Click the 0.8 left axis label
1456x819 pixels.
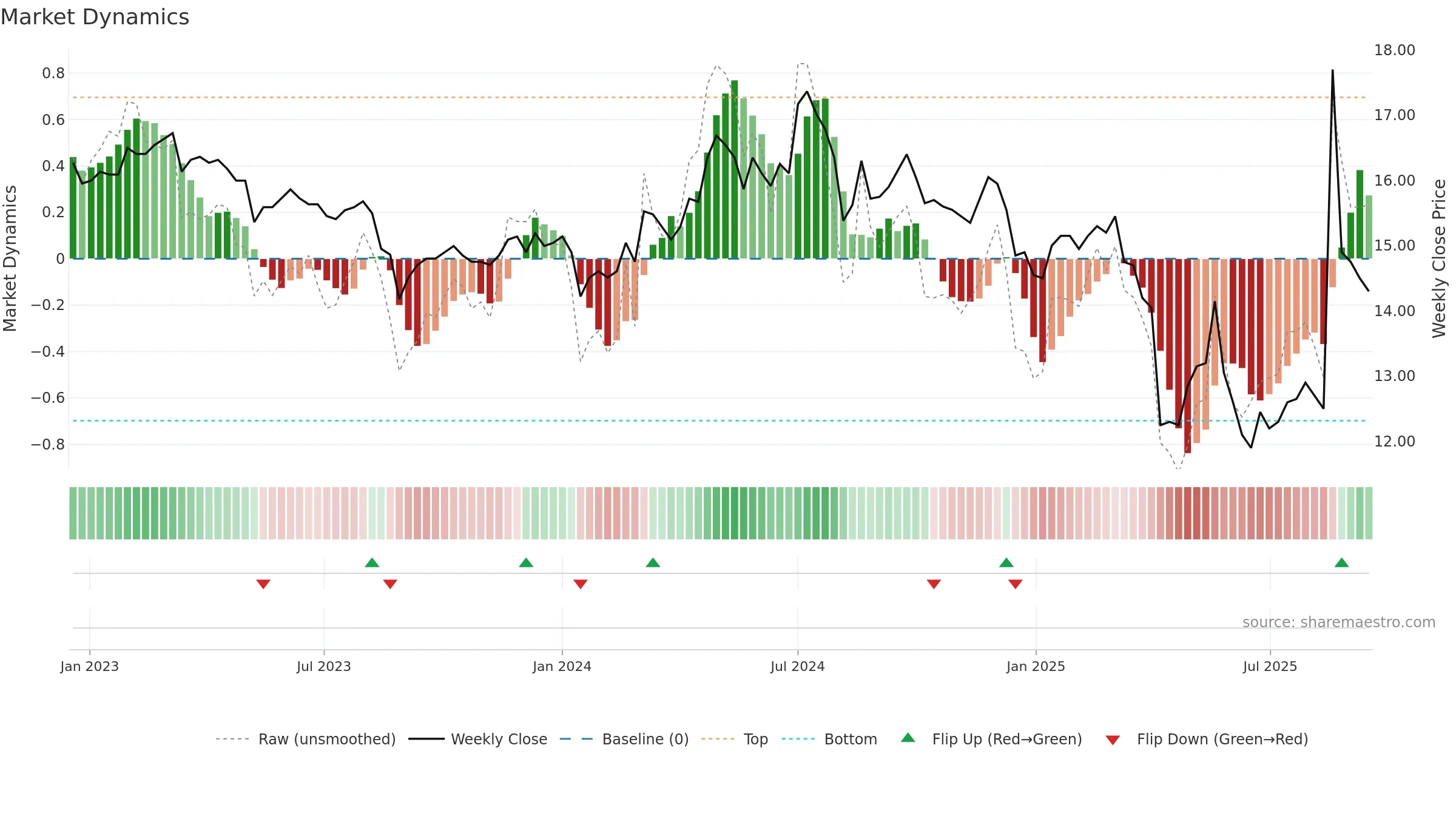53,73
